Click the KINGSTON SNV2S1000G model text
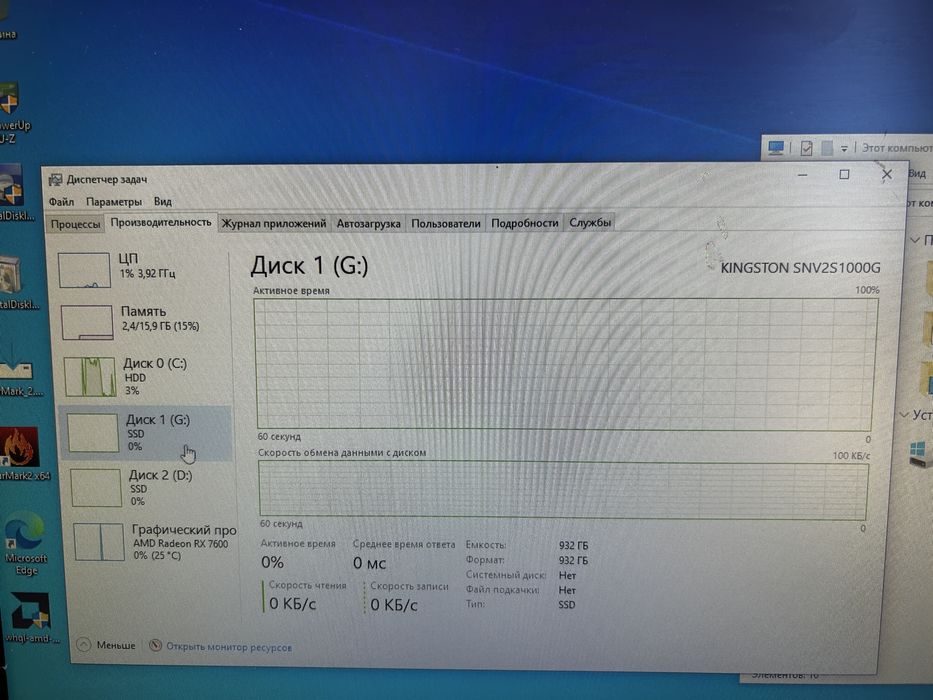 [800, 268]
